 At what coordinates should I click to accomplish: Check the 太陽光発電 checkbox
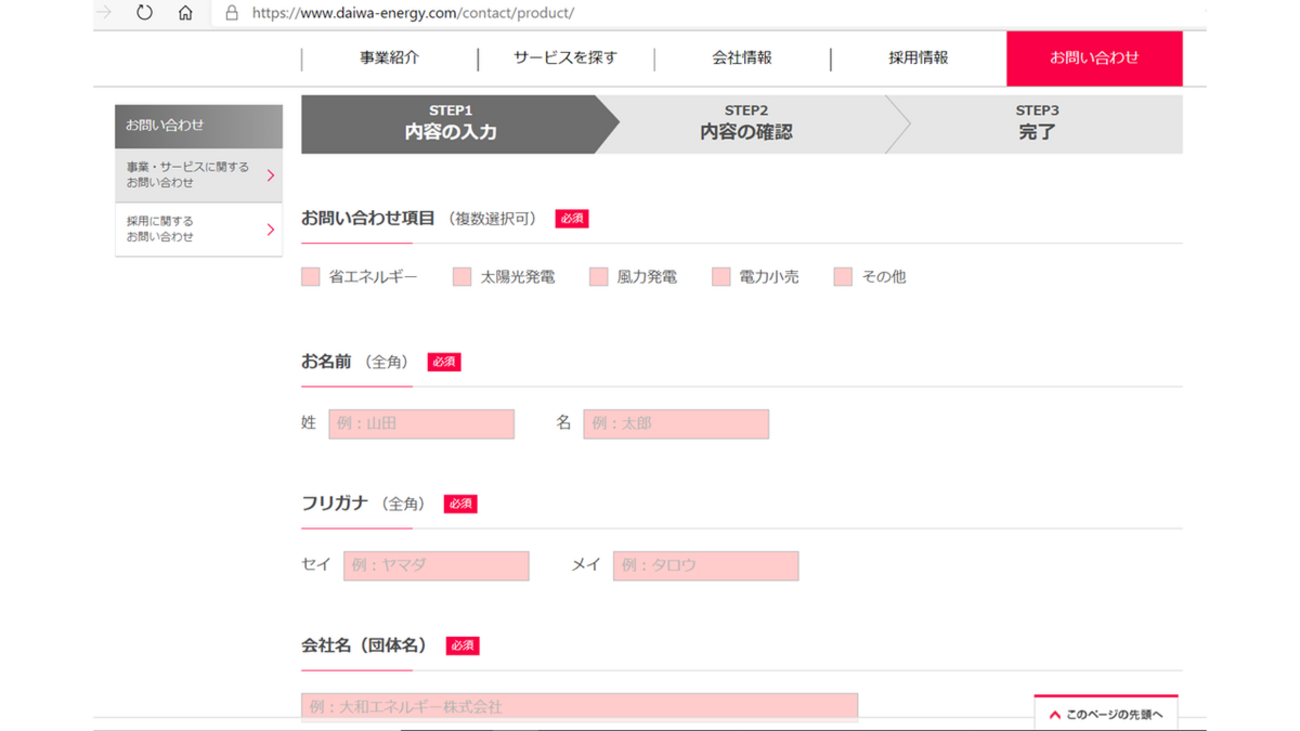pyautogui.click(x=462, y=277)
